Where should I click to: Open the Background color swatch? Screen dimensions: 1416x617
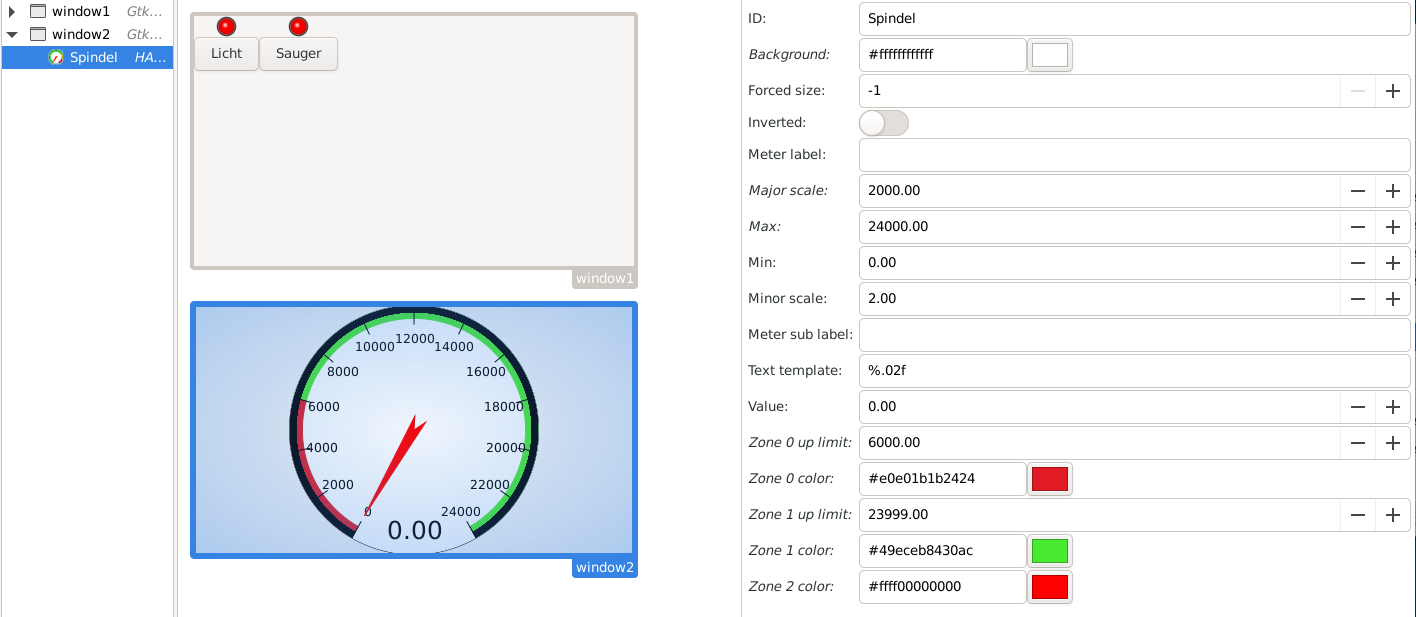[1049, 55]
